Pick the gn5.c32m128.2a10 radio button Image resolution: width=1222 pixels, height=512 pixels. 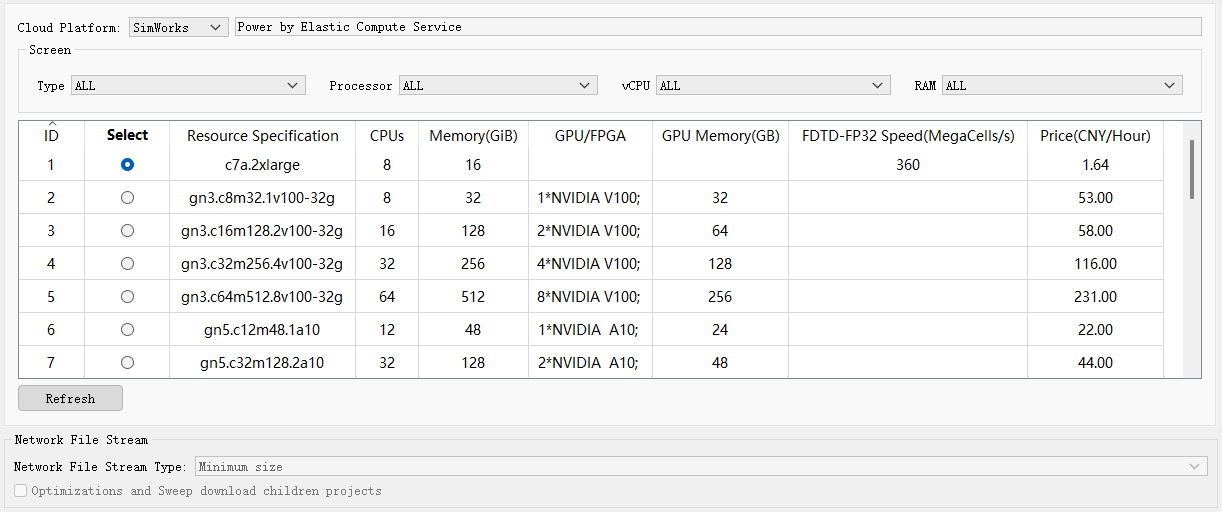[x=127, y=363]
